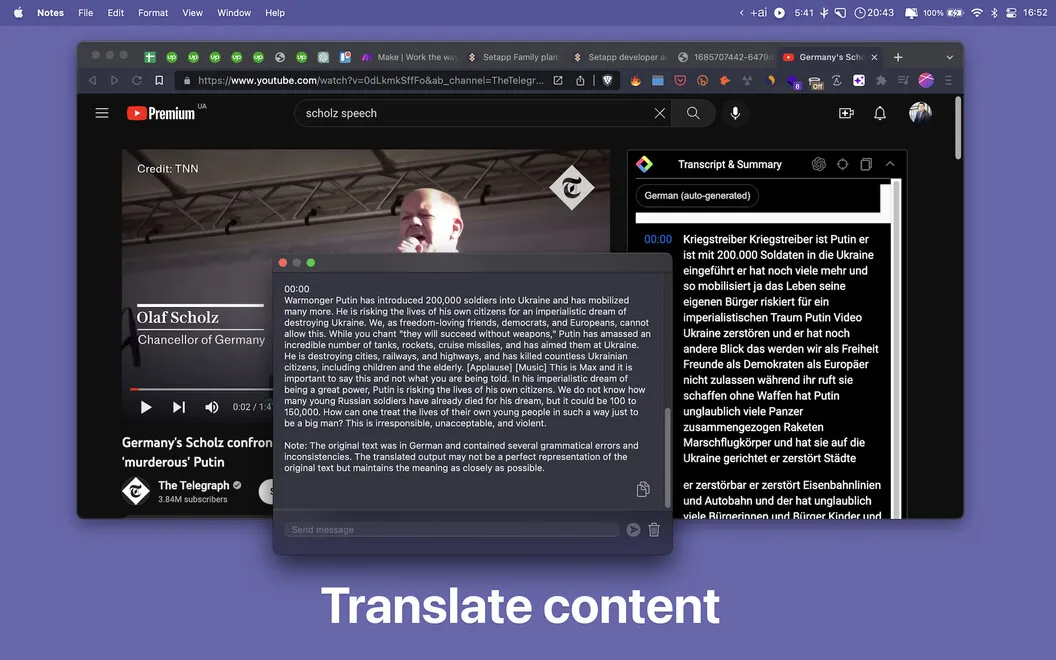The width and height of the screenshot is (1056, 660).
Task: Open the browser extensions puzzle icon
Action: click(881, 81)
